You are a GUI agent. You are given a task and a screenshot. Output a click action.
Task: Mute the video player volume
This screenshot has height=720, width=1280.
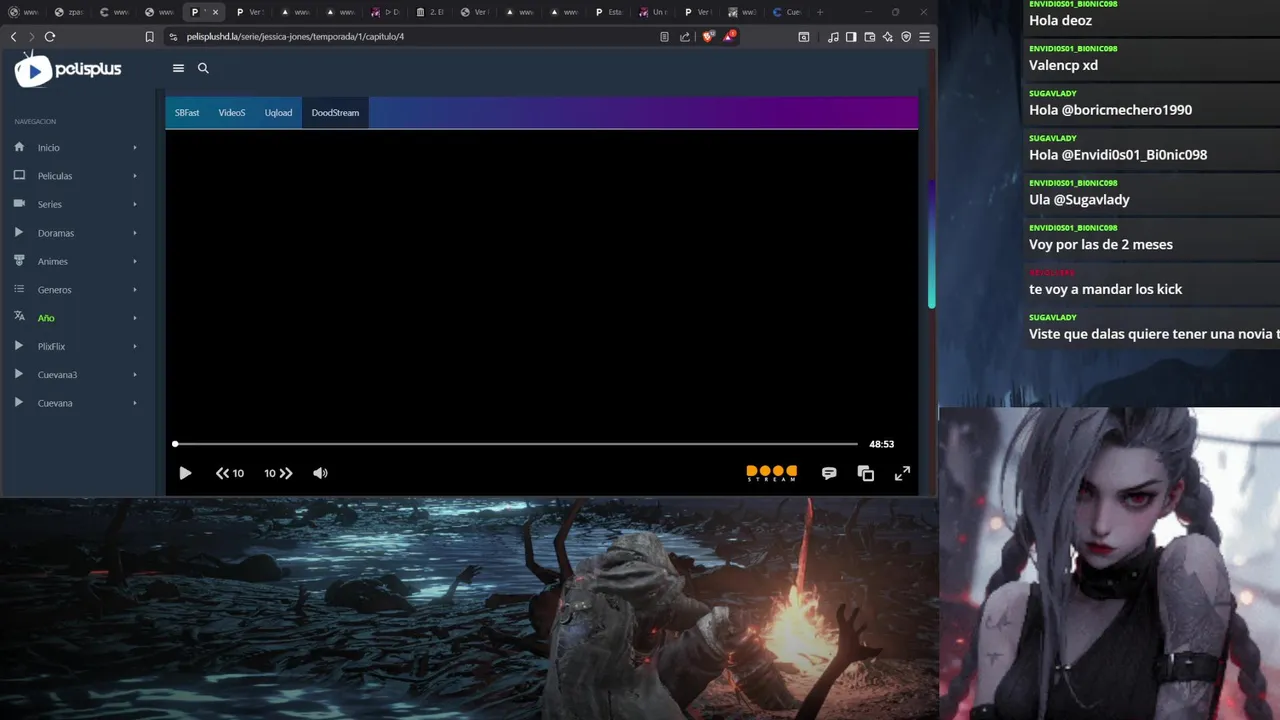coord(320,473)
